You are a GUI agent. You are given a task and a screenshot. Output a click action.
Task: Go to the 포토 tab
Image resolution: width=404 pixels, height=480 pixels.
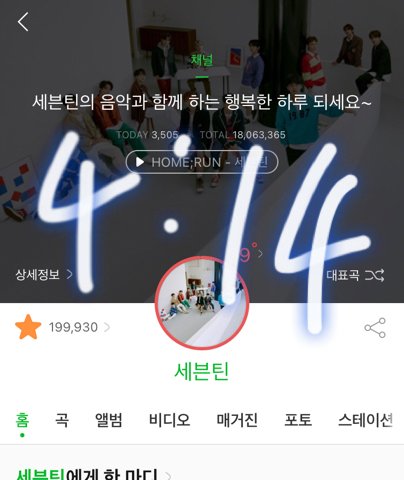click(298, 420)
